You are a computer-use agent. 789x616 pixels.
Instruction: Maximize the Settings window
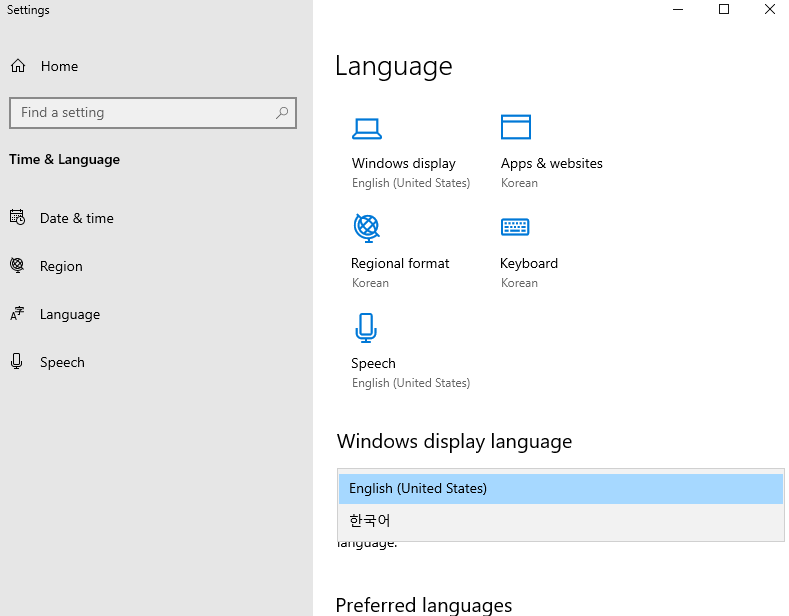point(724,9)
